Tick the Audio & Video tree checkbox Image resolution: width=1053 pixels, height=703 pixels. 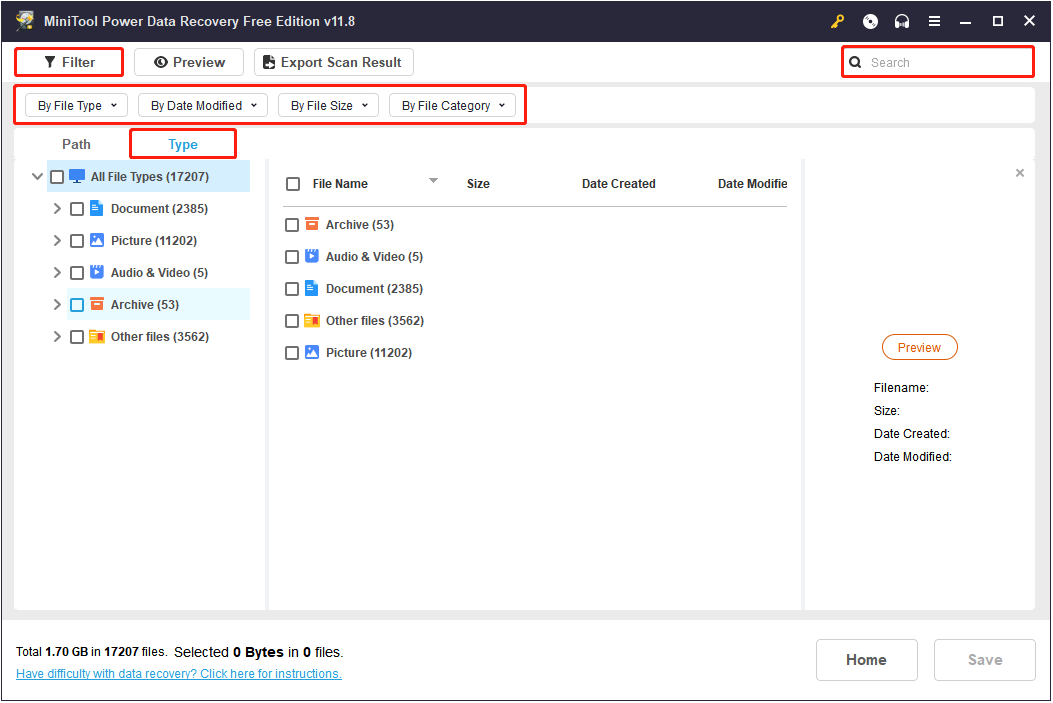point(77,273)
